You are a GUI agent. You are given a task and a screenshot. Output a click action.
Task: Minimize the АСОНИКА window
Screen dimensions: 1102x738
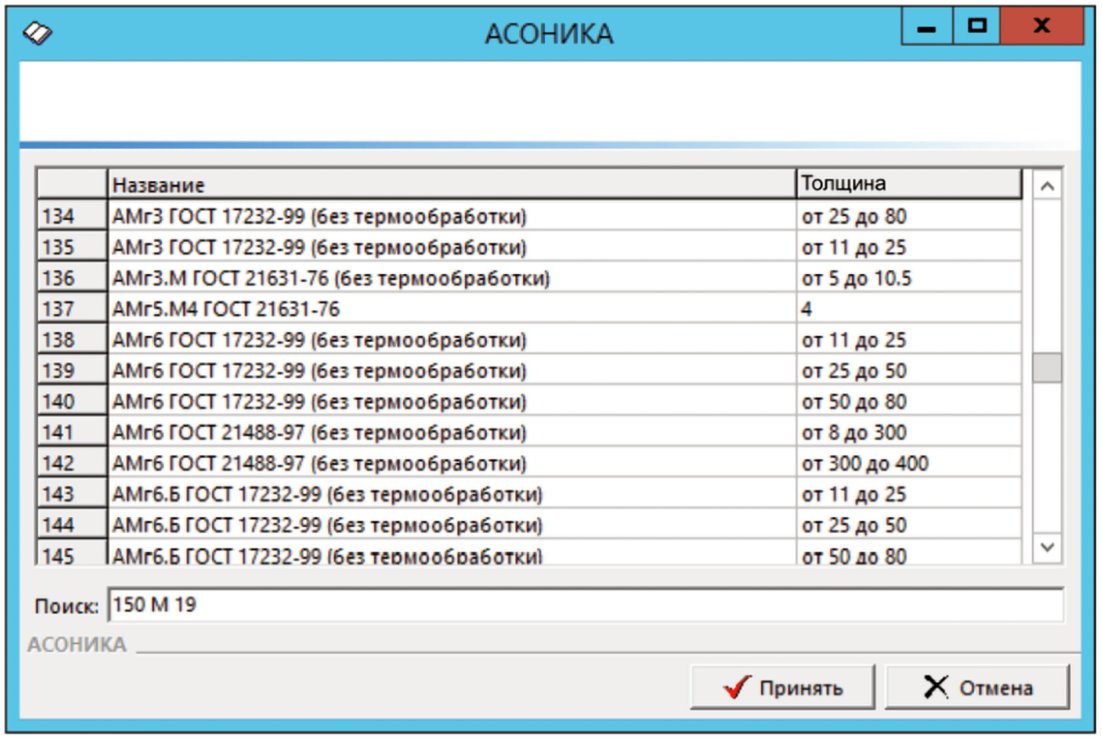(927, 27)
